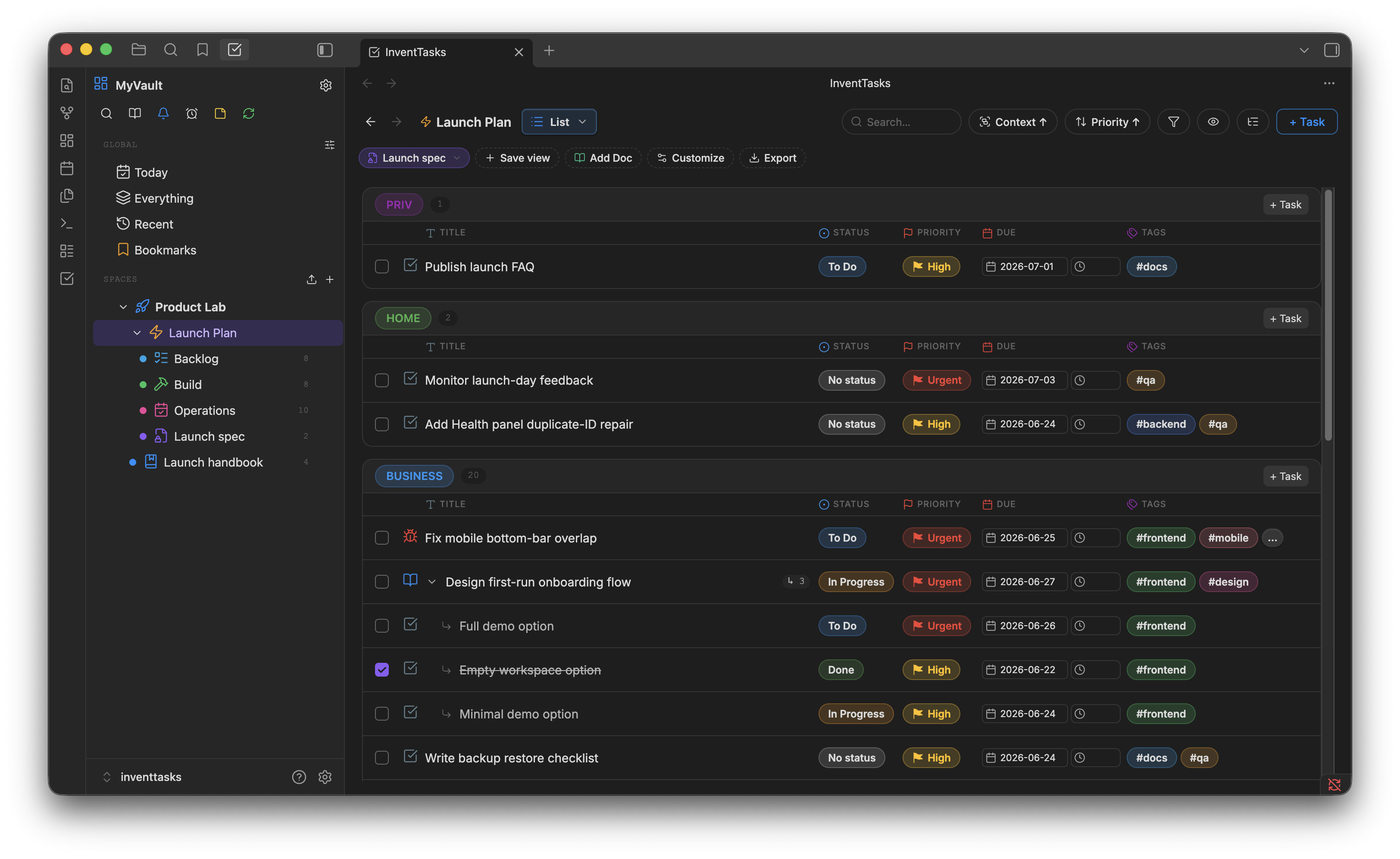Toggle the left sidebar panel icon

[325, 50]
